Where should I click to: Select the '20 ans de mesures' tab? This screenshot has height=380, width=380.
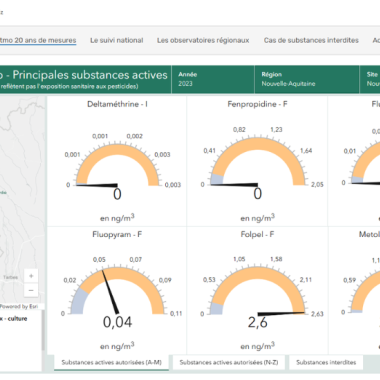coord(38,40)
